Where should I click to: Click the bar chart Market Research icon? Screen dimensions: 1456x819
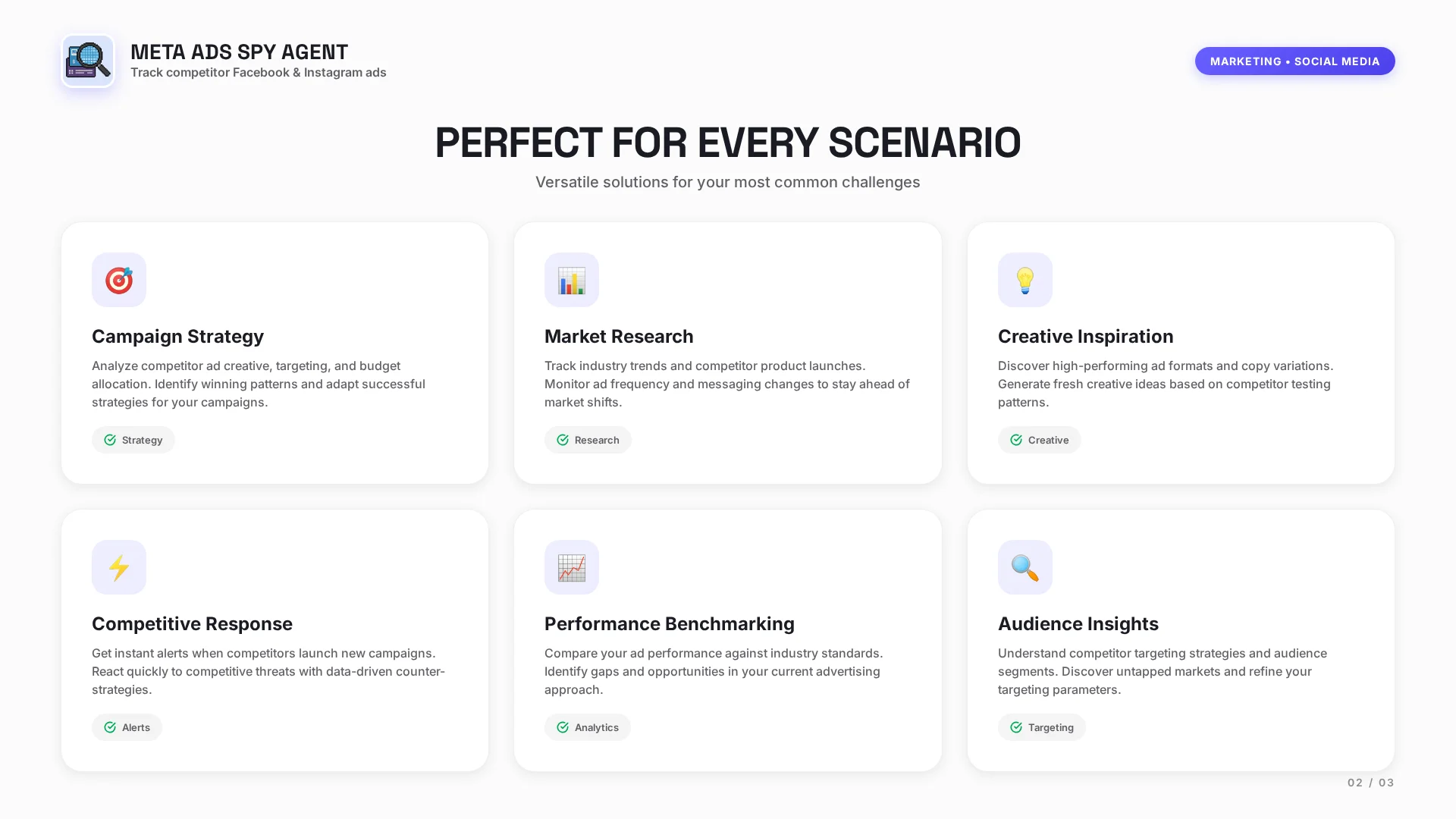tap(572, 280)
